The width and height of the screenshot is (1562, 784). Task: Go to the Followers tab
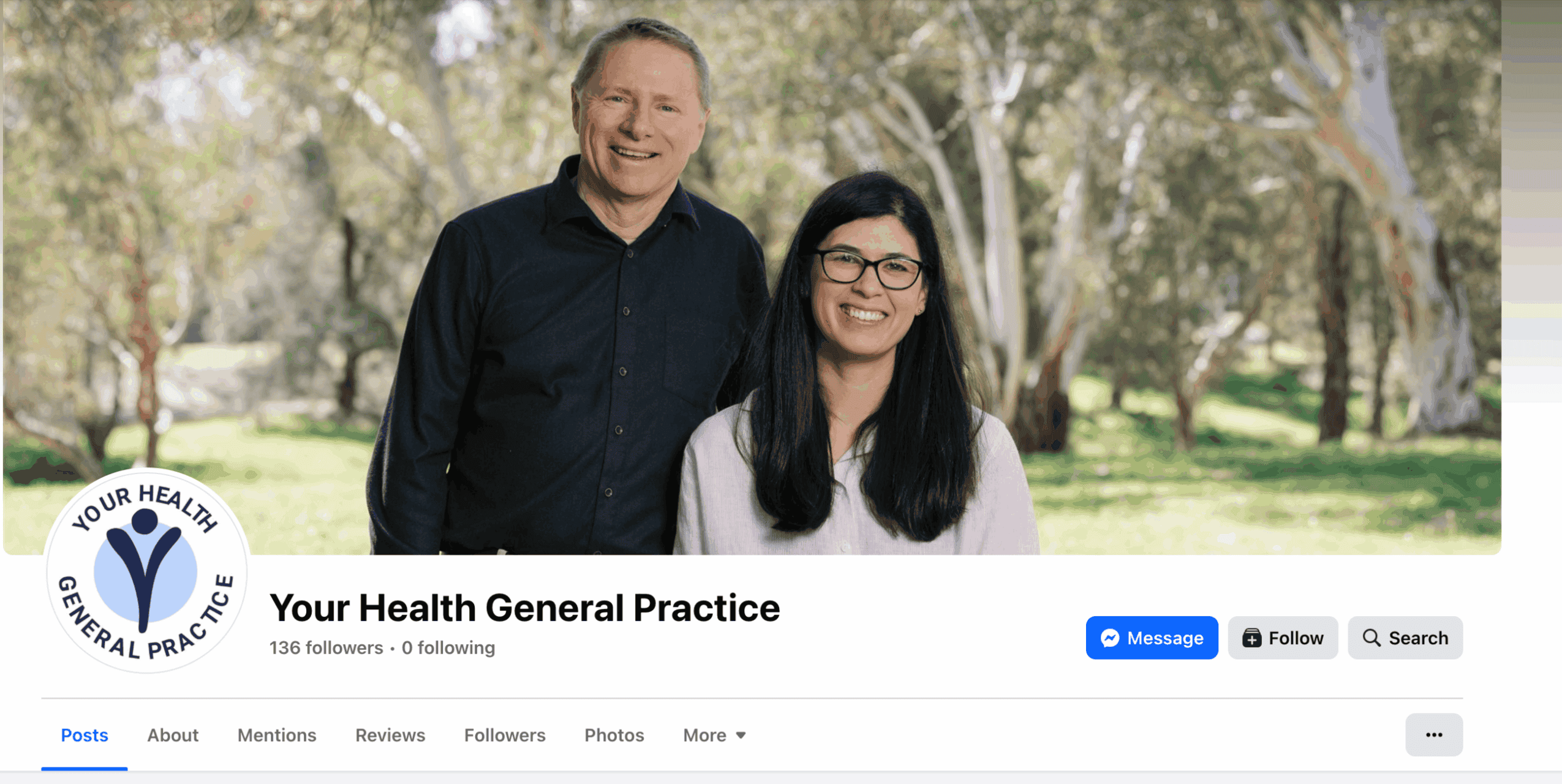tap(505, 735)
